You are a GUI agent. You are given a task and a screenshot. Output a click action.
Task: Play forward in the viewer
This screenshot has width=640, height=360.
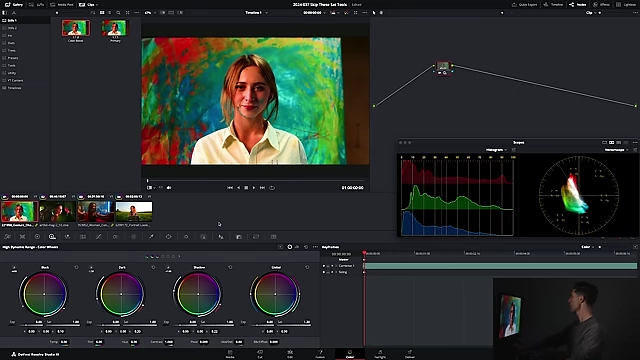[254, 188]
